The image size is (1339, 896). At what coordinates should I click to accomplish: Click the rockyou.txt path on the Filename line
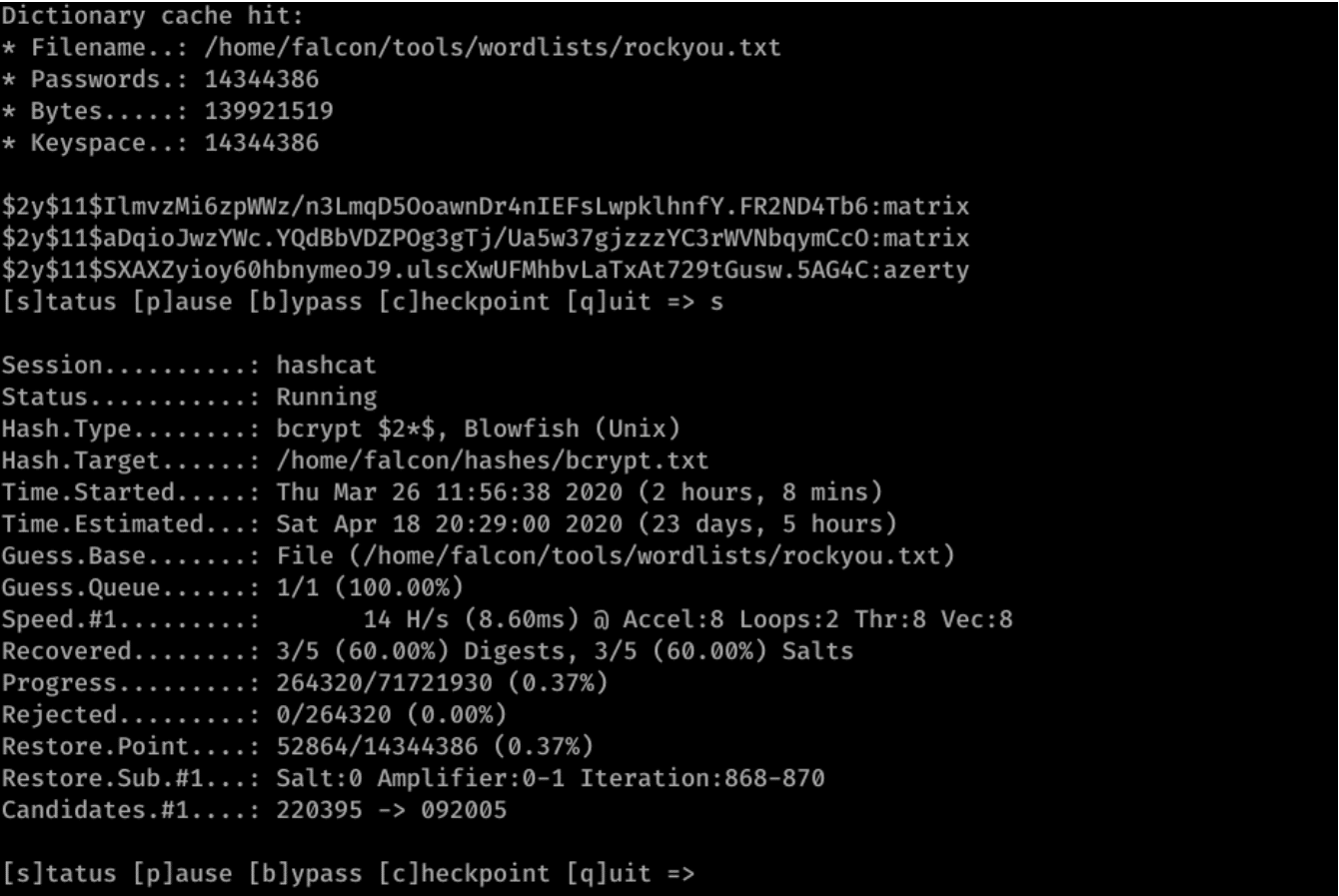click(493, 48)
